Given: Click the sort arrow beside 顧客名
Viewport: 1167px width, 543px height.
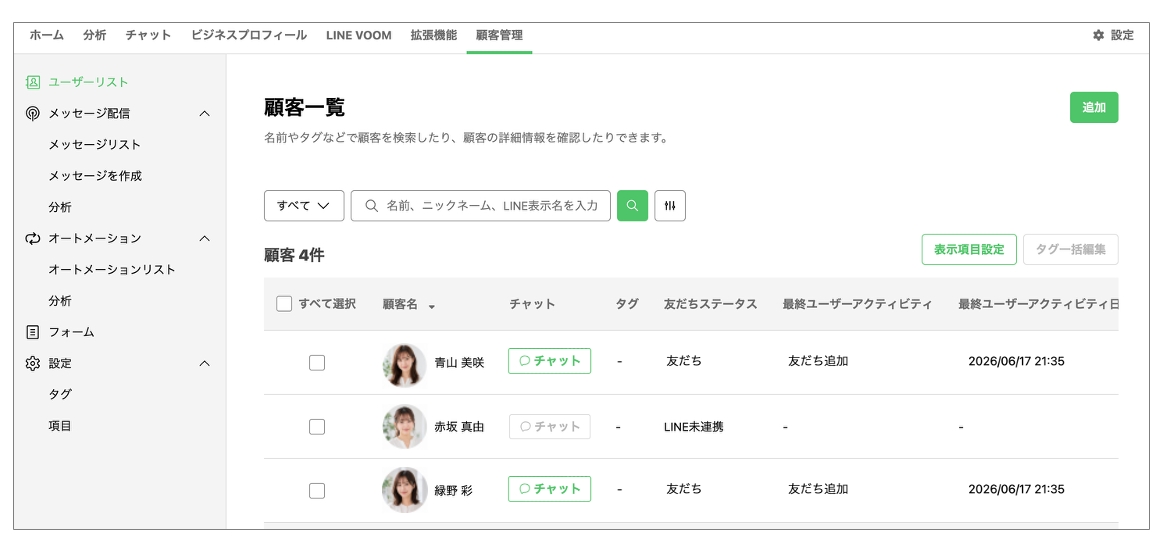Looking at the screenshot, I should (x=432, y=306).
